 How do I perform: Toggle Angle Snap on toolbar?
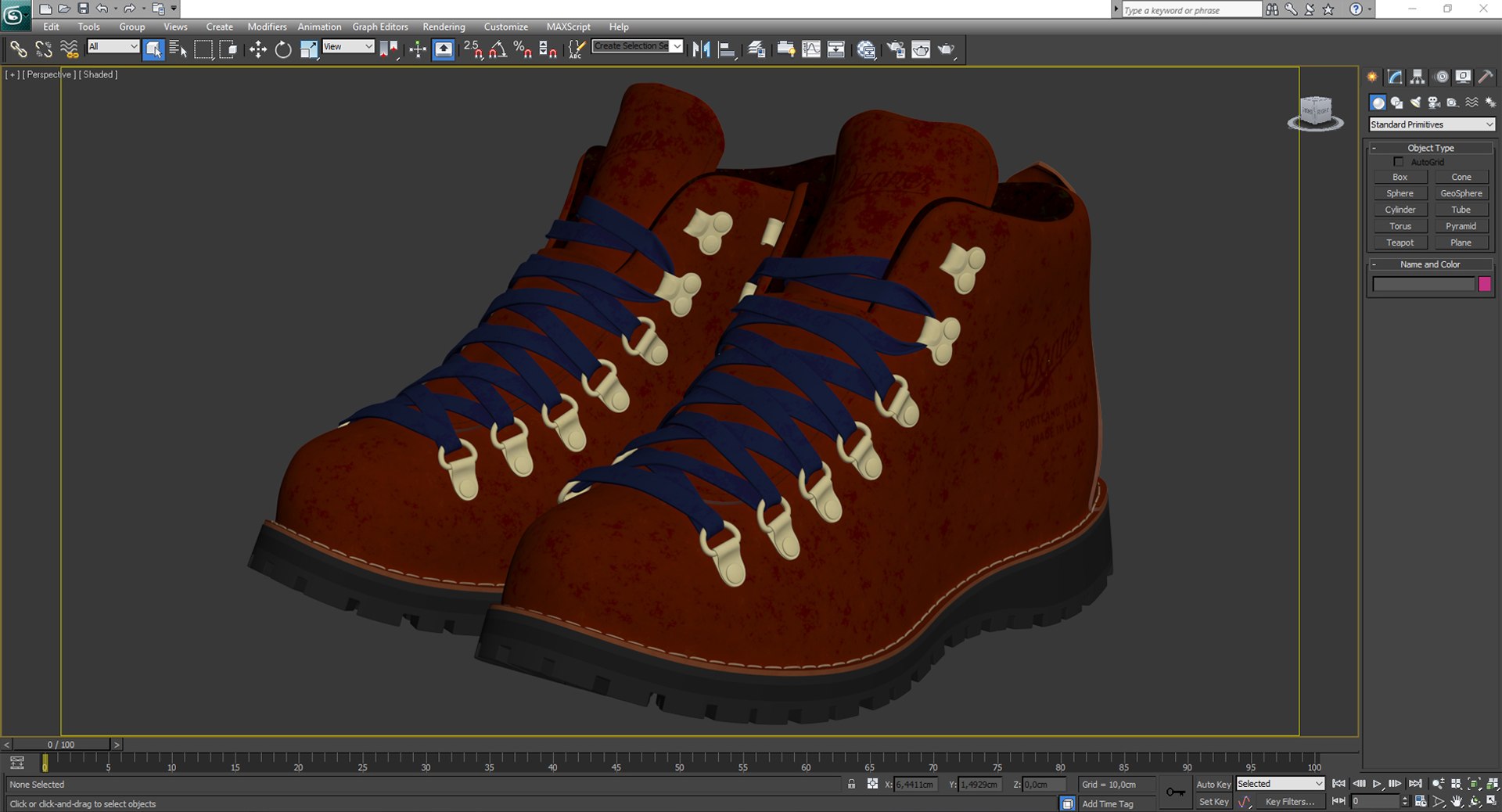click(498, 49)
